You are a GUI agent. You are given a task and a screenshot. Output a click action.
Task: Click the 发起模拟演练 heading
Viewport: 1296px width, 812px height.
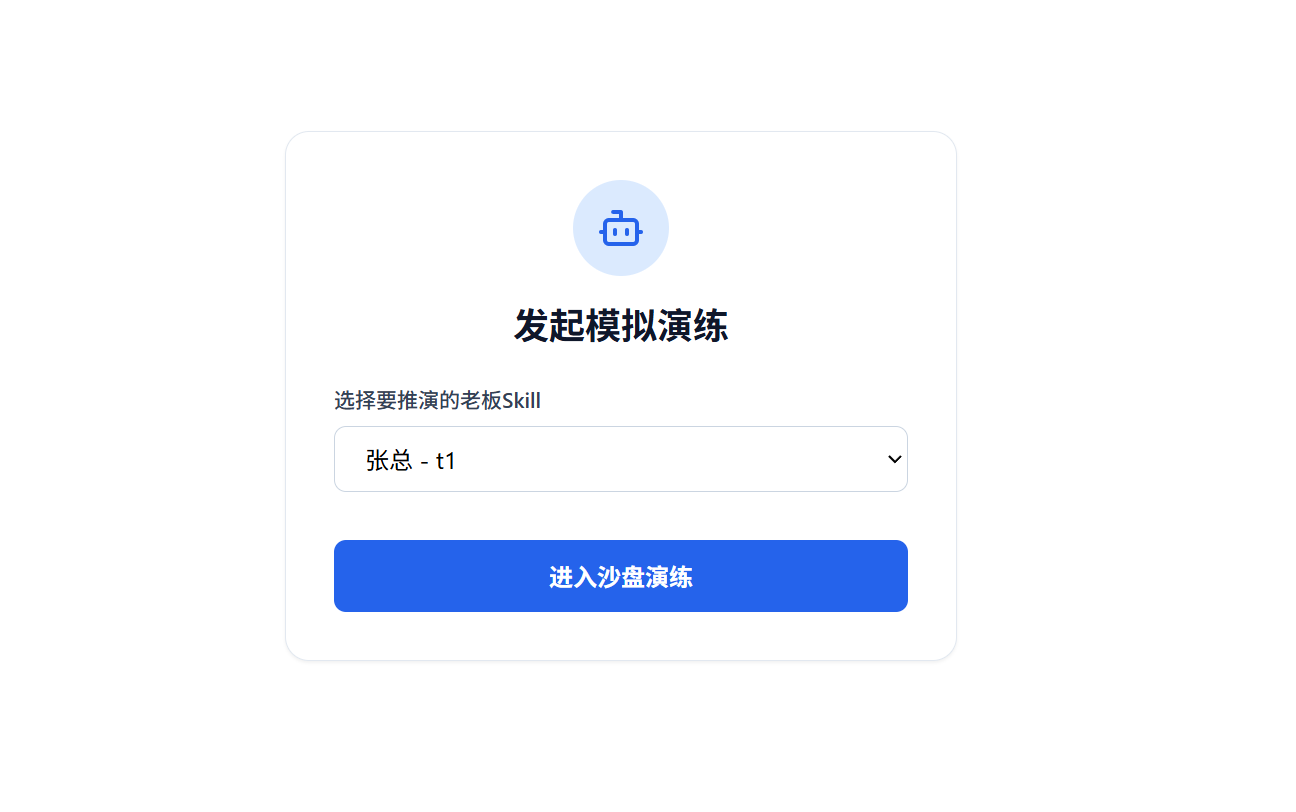coord(621,326)
